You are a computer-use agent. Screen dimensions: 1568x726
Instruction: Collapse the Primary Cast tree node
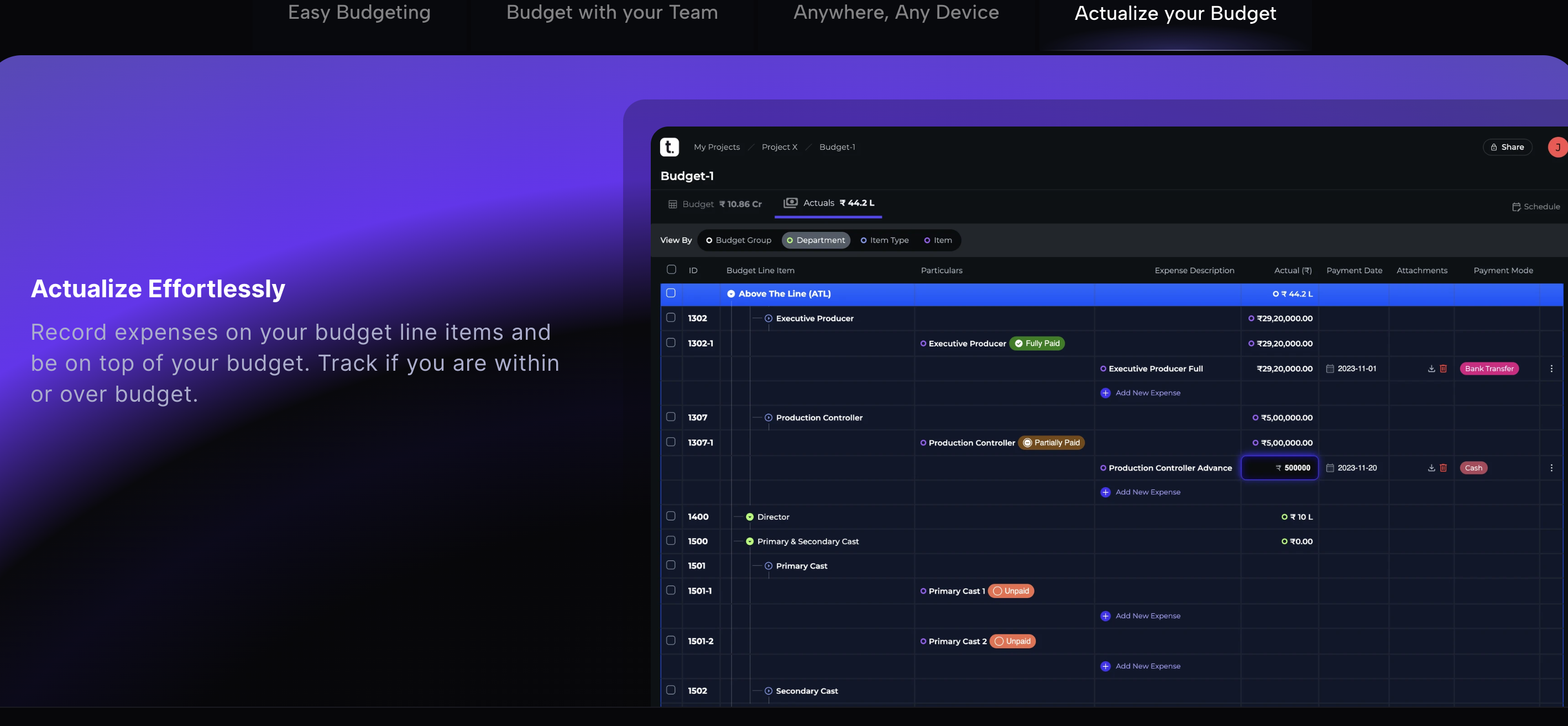pos(769,566)
